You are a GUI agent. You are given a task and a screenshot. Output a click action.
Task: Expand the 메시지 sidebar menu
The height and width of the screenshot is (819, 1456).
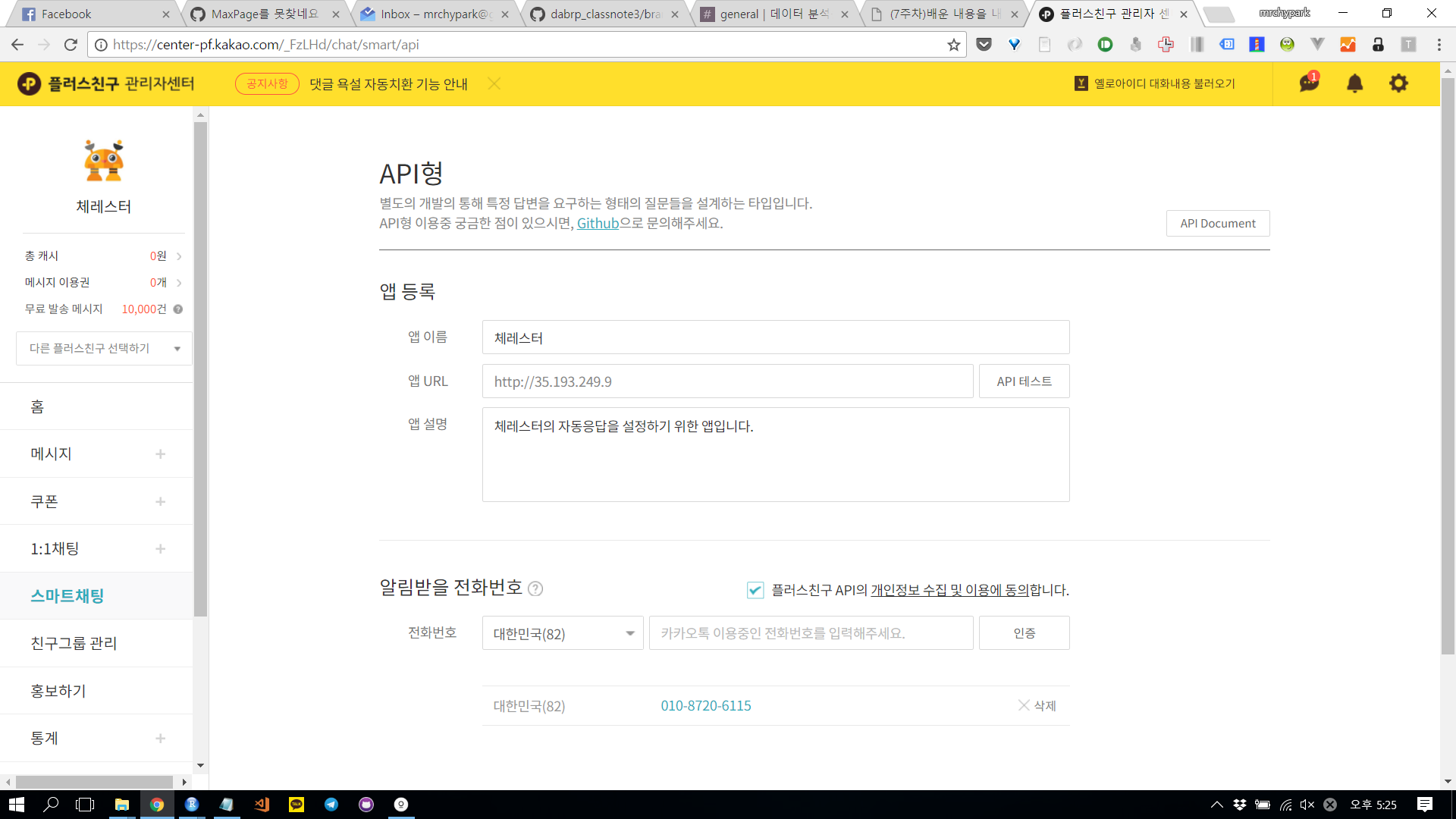pyautogui.click(x=160, y=453)
